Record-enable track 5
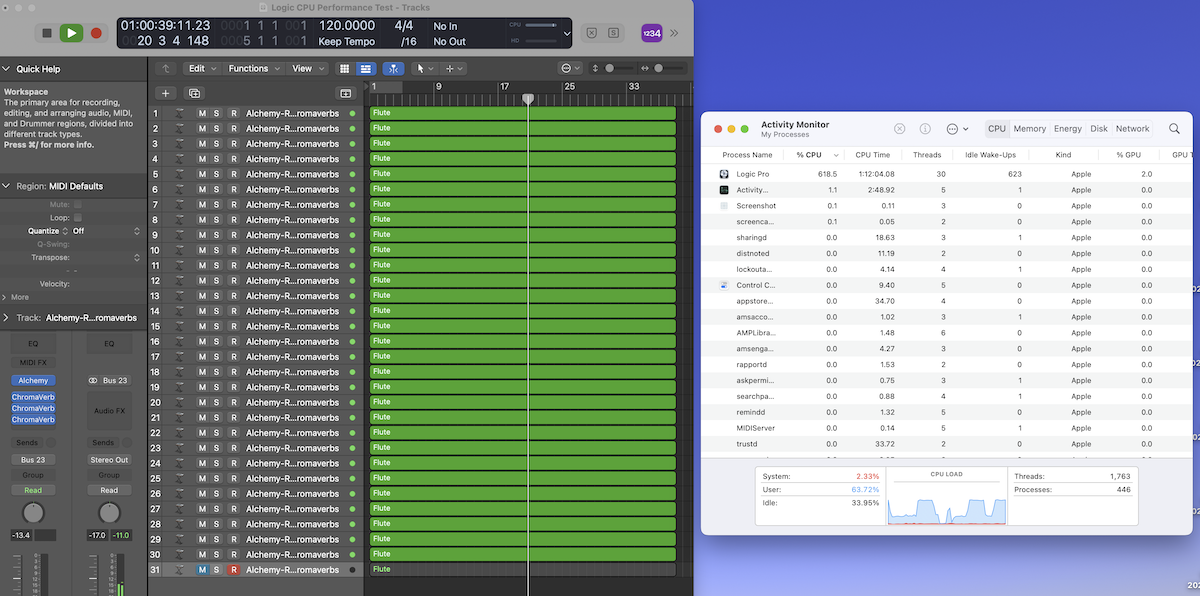Viewport: 1200px width, 596px height. pyautogui.click(x=234, y=174)
